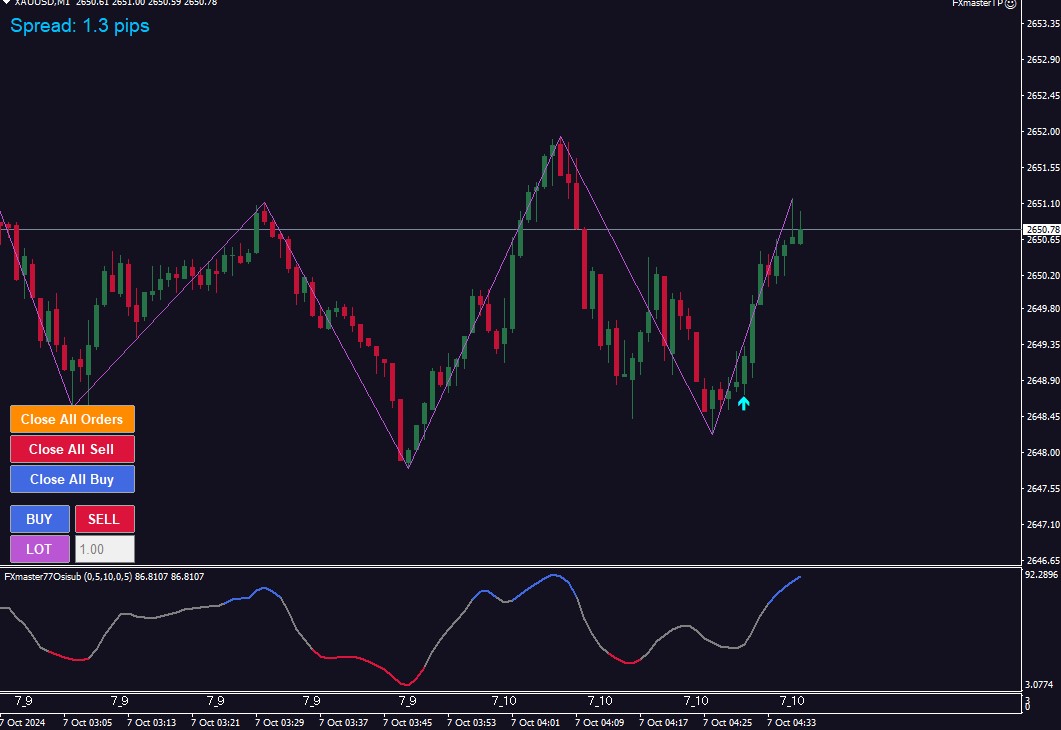Click the time axis label 7 Oct 03:29
1061x730 pixels.
279,723
